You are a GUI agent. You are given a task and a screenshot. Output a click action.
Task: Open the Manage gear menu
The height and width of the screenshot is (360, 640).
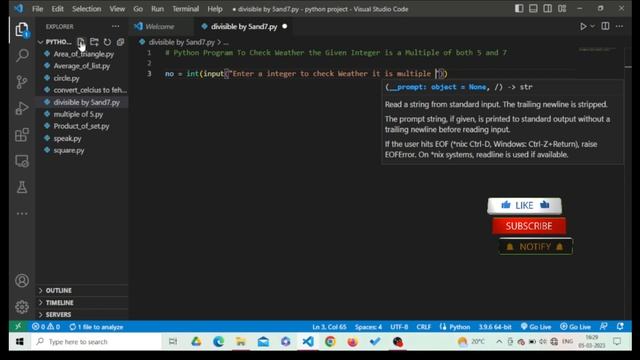click(x=22, y=307)
